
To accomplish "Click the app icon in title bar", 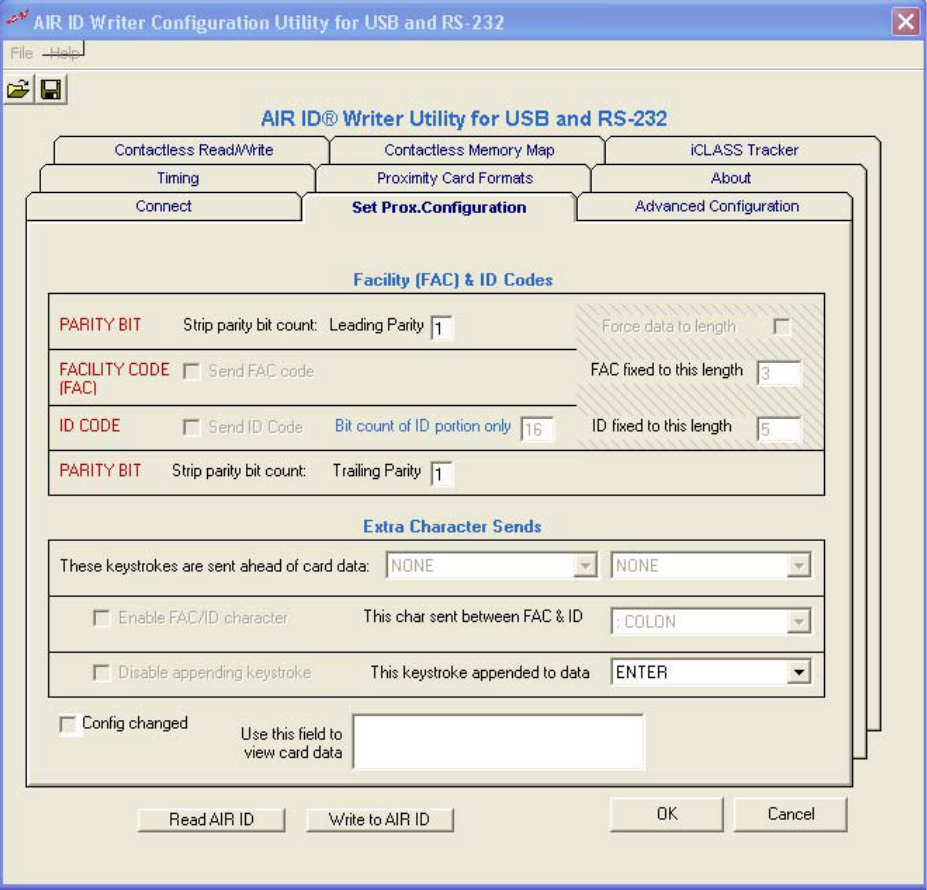I will (x=17, y=20).
